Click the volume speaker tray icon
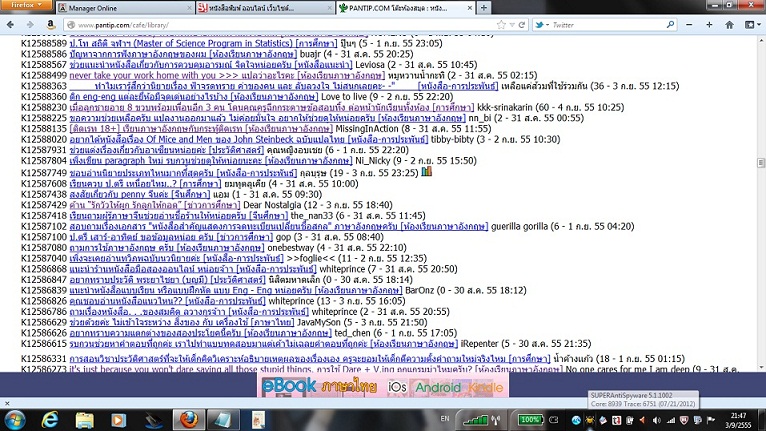Screen dimensions: 766x431 pos(656,420)
